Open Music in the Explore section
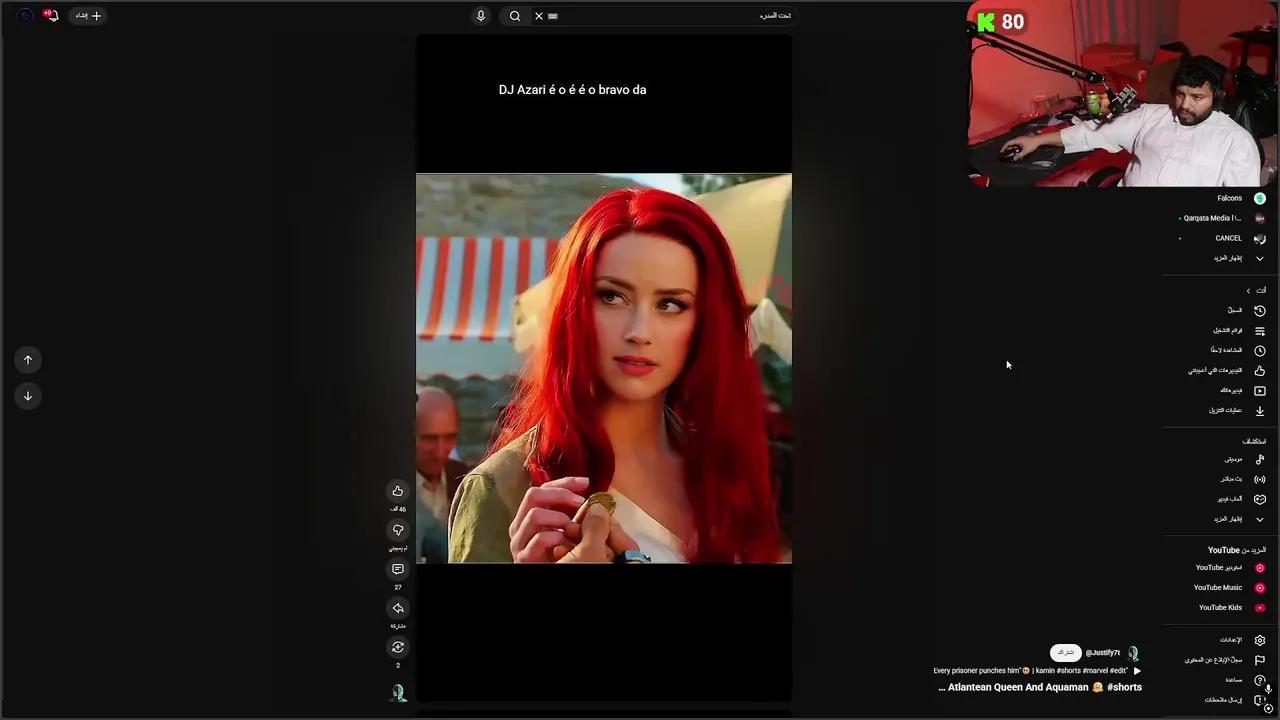The image size is (1280, 720). 1243,459
